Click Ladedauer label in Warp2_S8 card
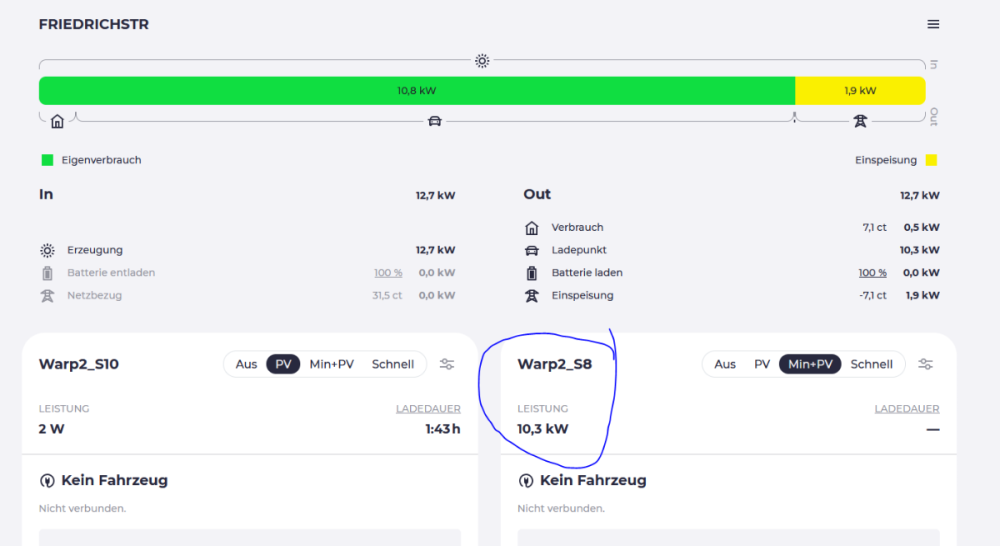 (x=906, y=409)
